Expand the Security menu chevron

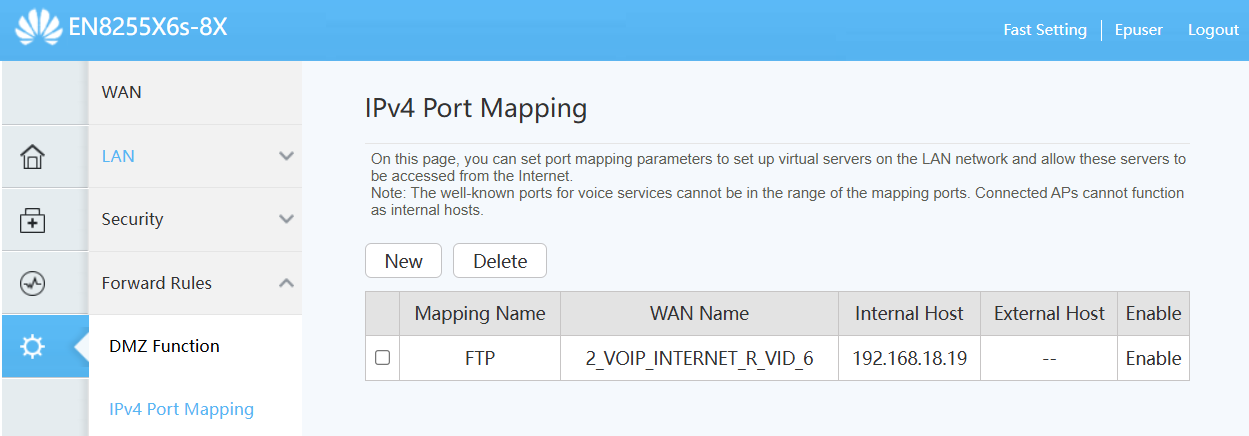(286, 219)
